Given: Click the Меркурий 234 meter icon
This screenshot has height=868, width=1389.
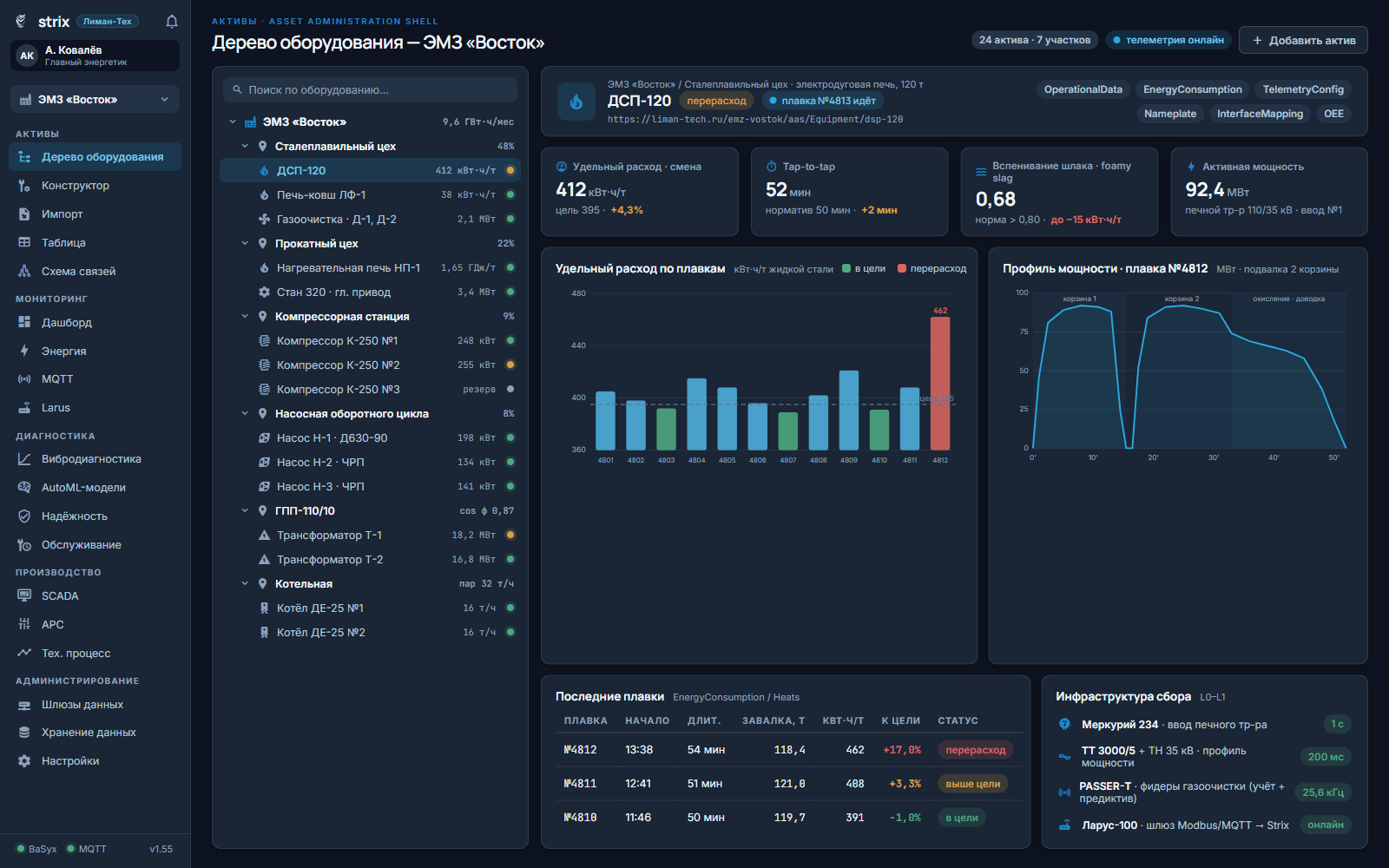Looking at the screenshot, I should pyautogui.click(x=1064, y=725).
